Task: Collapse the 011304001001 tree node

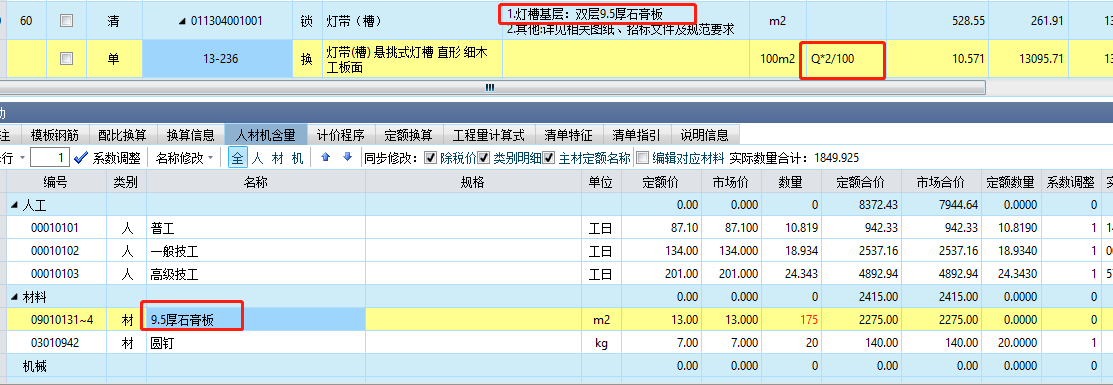Action: [182, 21]
